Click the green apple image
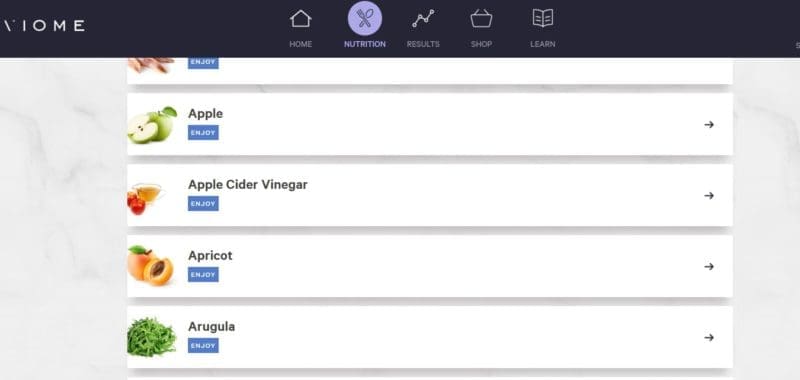 (x=152, y=125)
